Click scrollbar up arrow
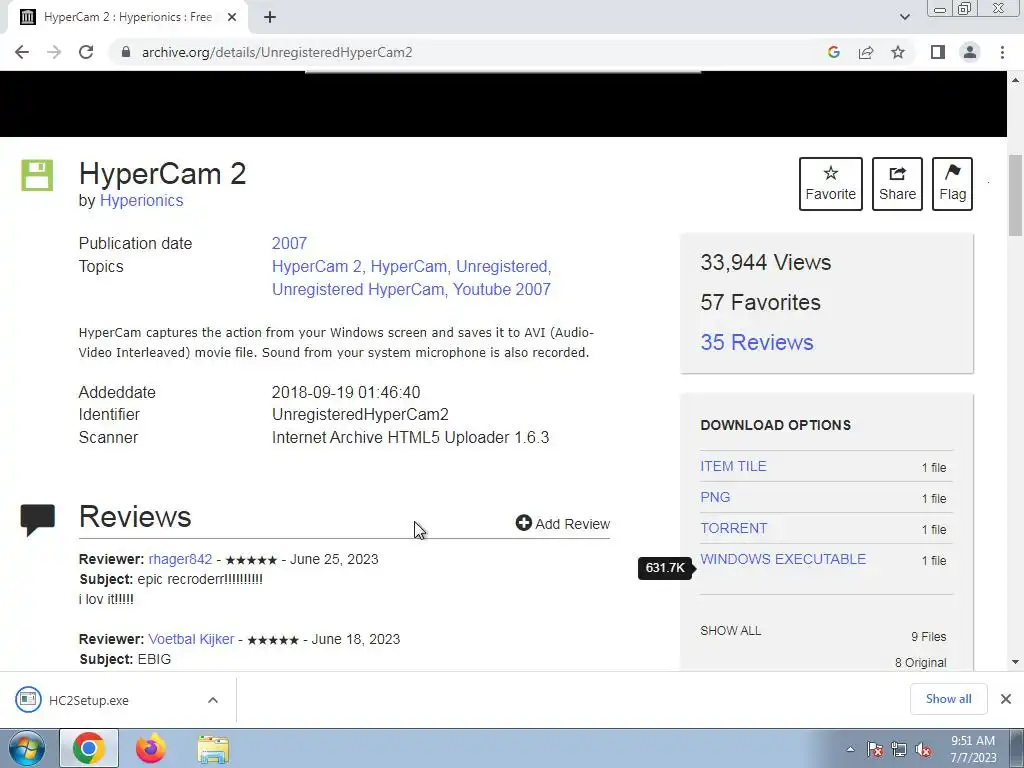 [1016, 80]
